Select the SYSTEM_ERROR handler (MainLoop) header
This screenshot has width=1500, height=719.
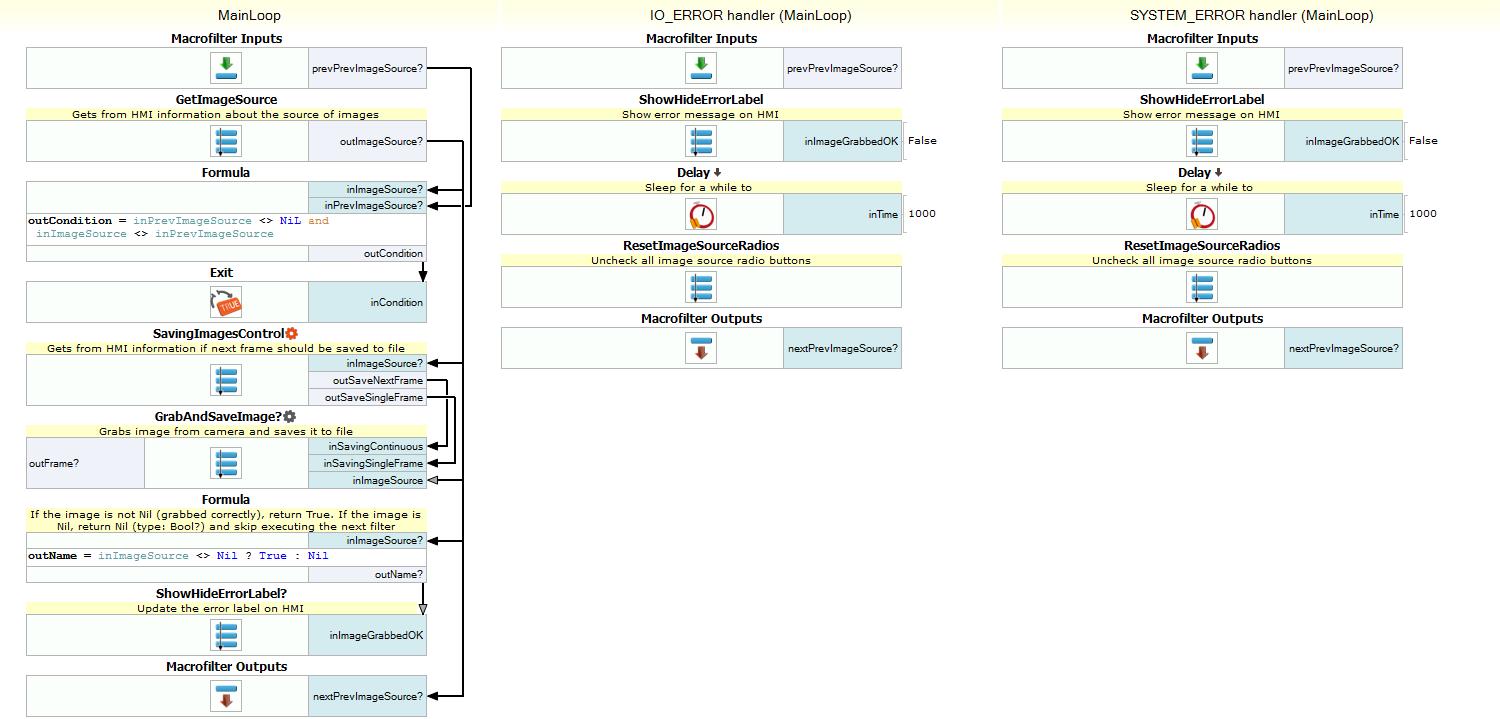1251,15
